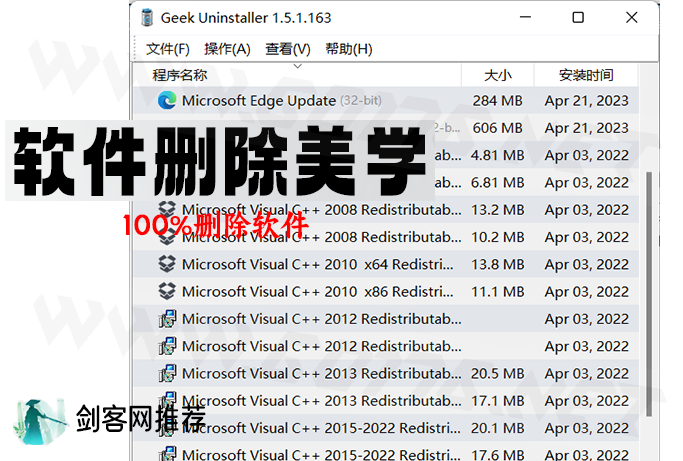Open the 查看(V) menu
This screenshot has height=461, width=683.
tap(288, 49)
